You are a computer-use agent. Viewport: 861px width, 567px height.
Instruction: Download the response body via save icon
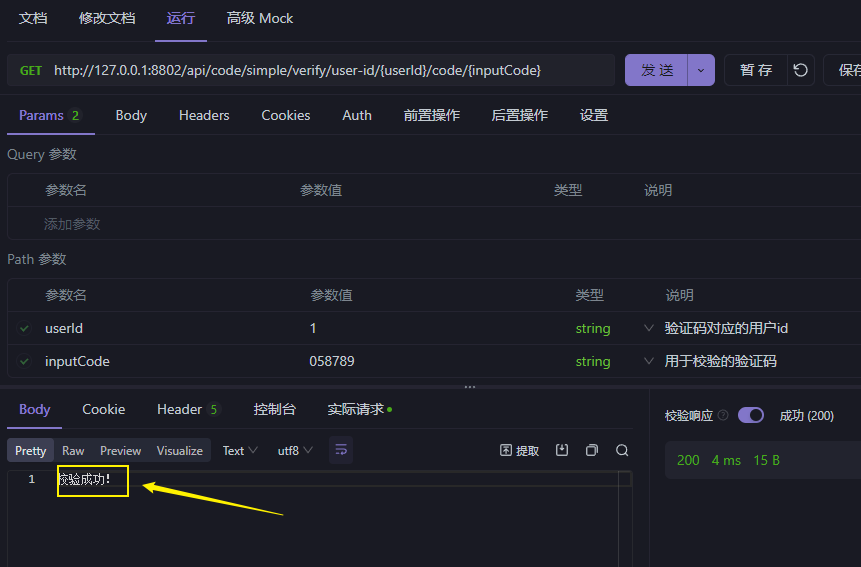coord(562,450)
